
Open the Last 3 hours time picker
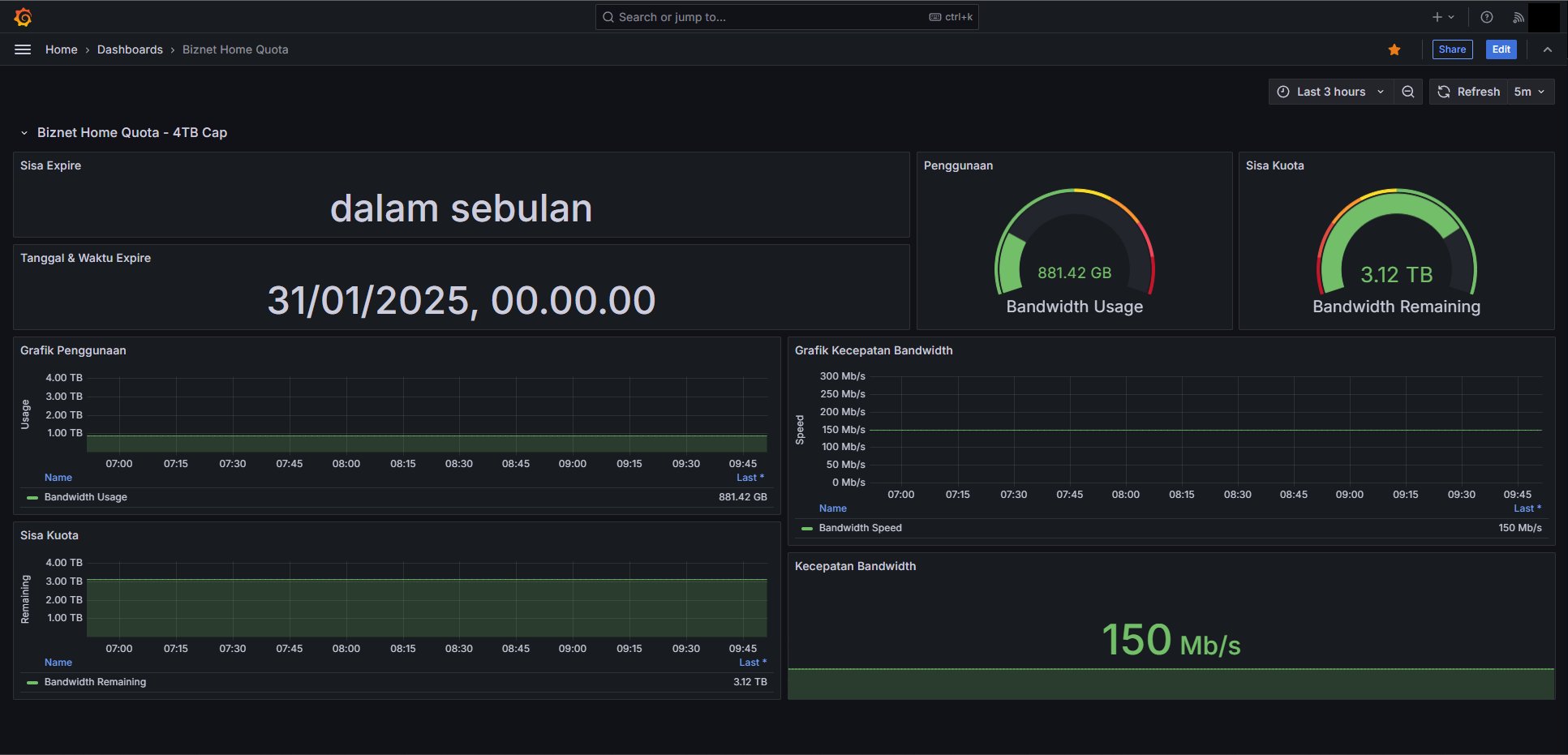[1331, 92]
